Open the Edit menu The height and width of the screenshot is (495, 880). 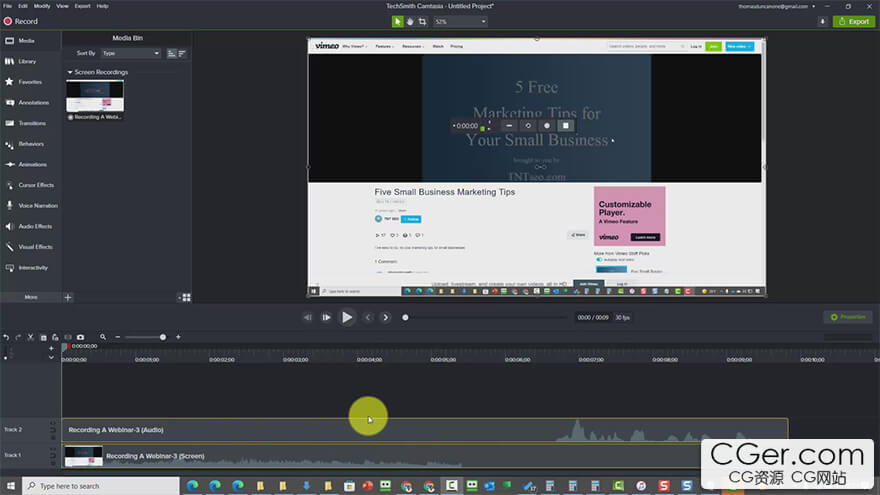click(23, 6)
